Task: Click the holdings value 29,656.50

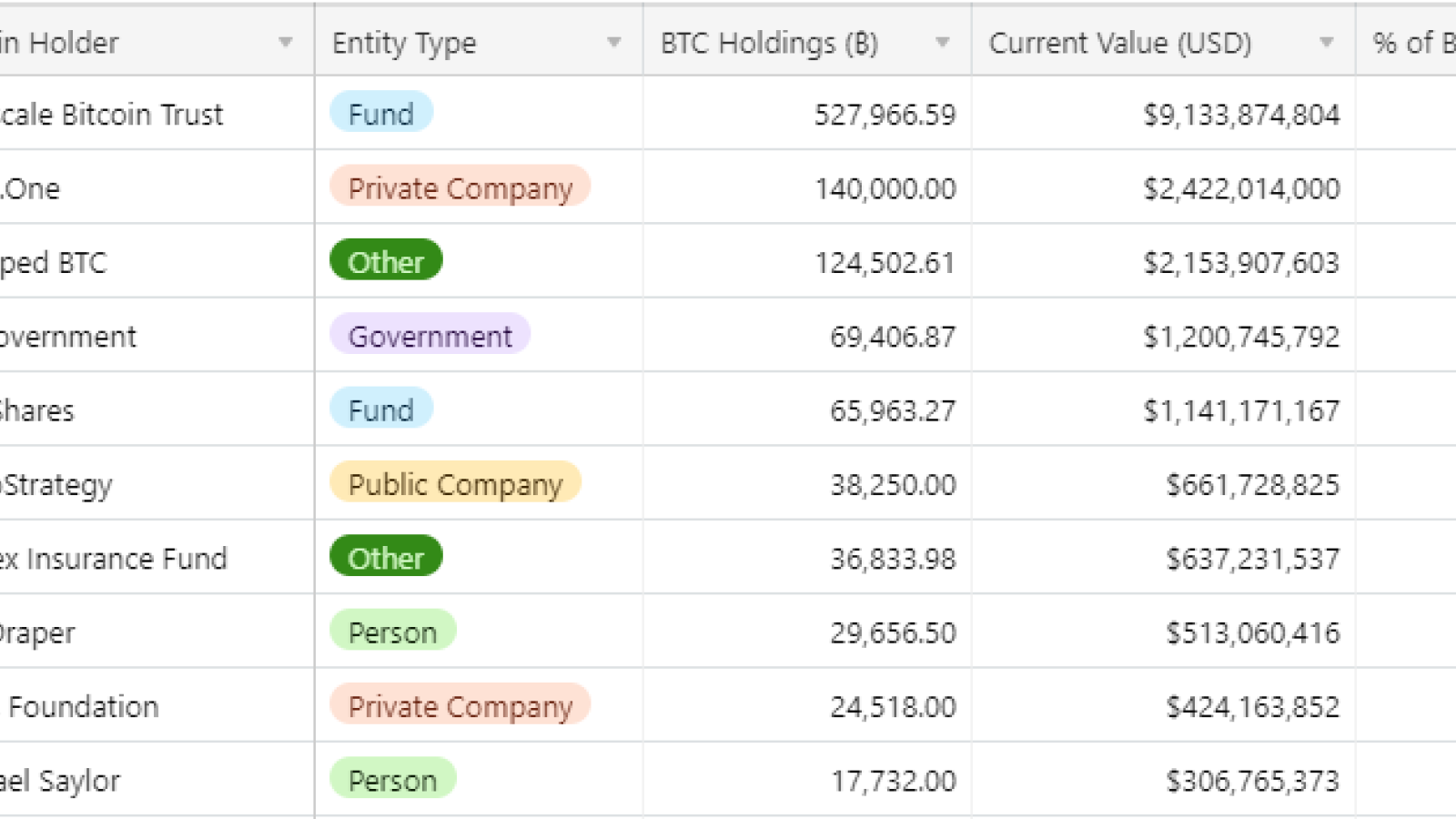Action: pyautogui.click(x=893, y=633)
